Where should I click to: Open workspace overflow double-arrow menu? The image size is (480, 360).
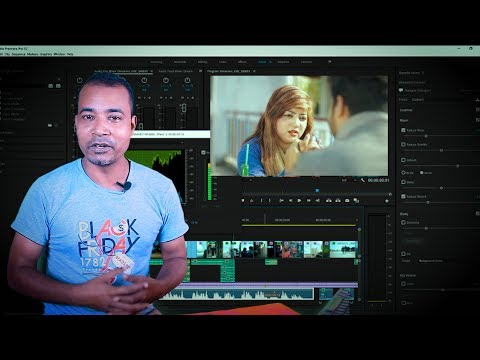(x=329, y=62)
